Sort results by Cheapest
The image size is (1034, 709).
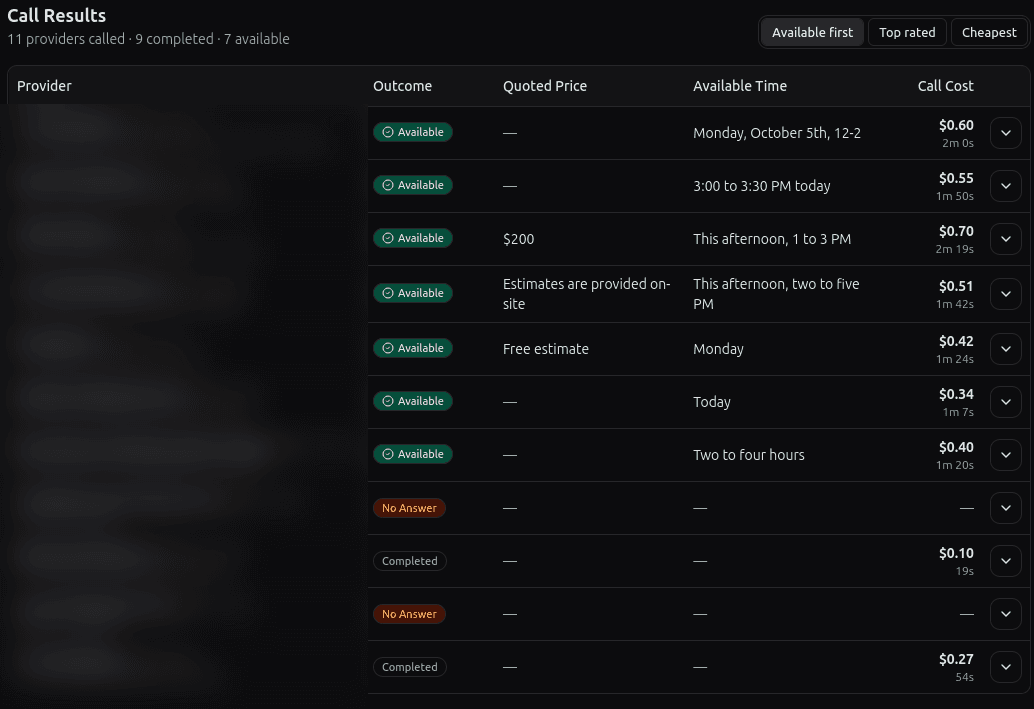click(988, 32)
